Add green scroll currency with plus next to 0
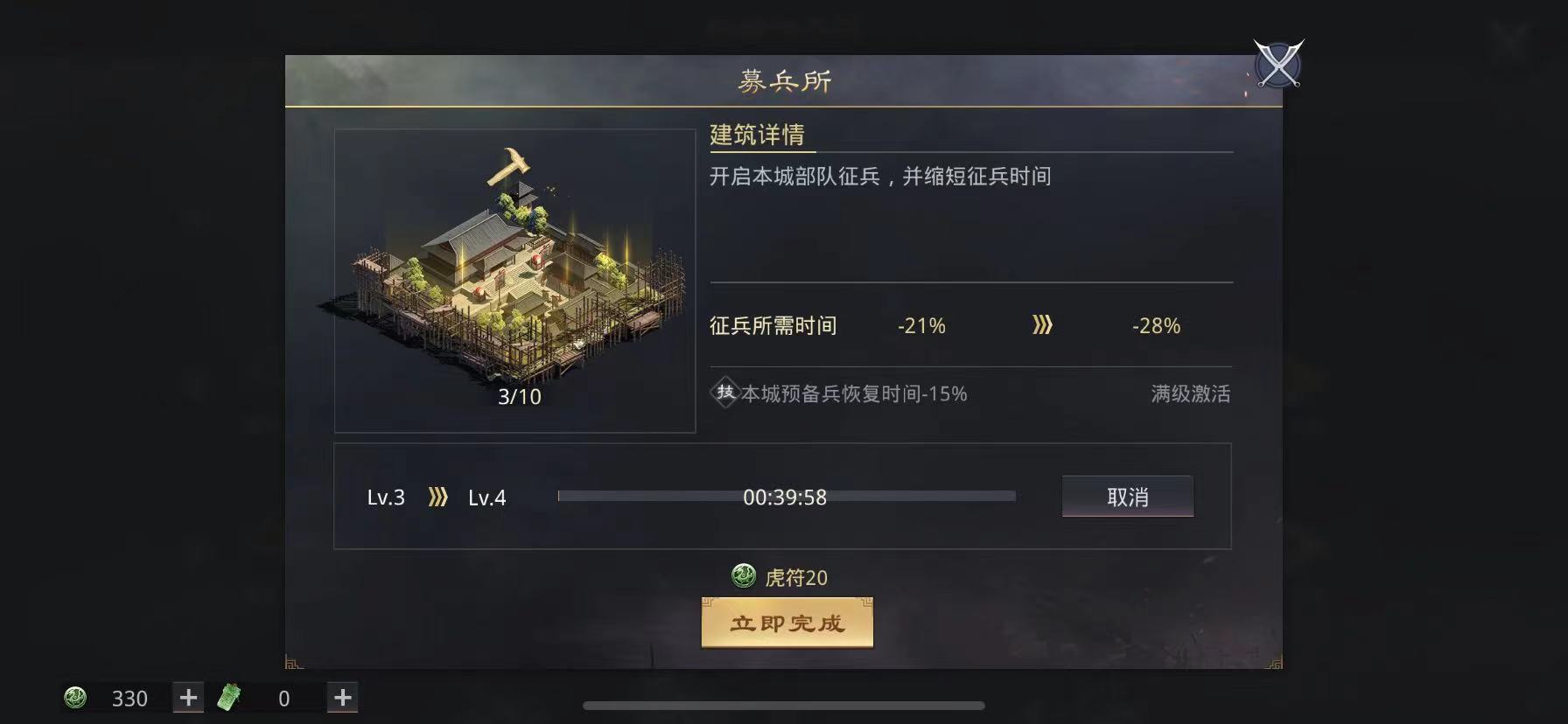The image size is (1568, 724). 342,697
